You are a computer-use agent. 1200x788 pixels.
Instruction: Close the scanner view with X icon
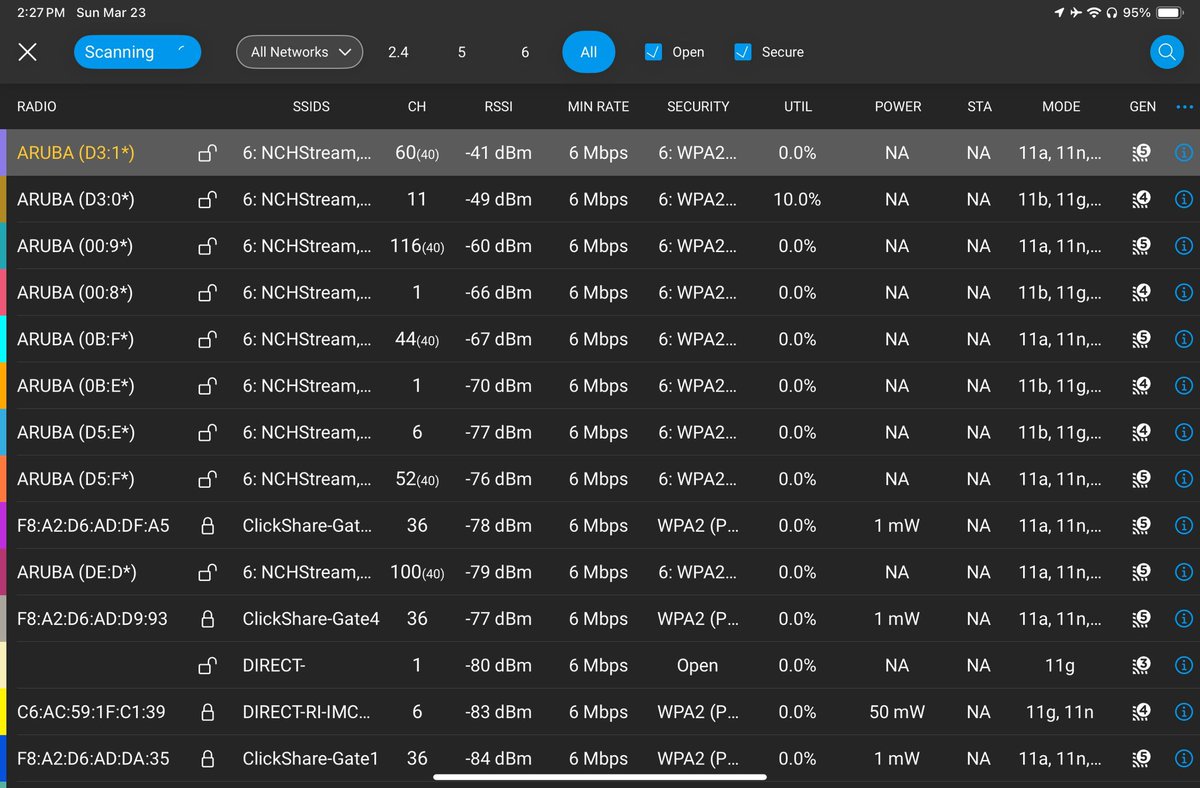(27, 52)
